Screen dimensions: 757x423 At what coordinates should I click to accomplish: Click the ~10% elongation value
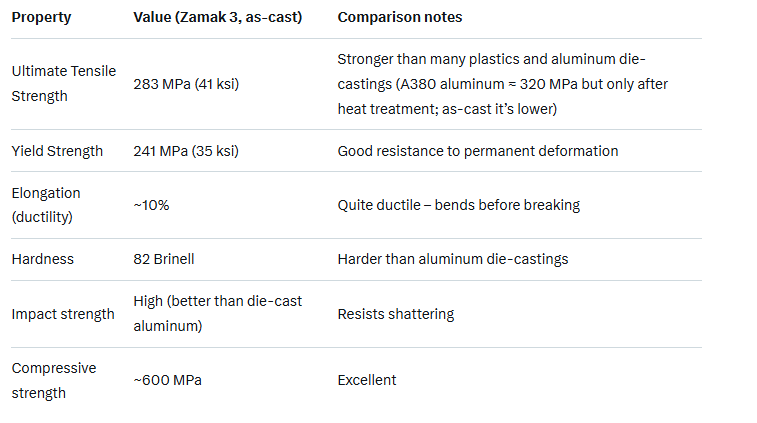152,205
